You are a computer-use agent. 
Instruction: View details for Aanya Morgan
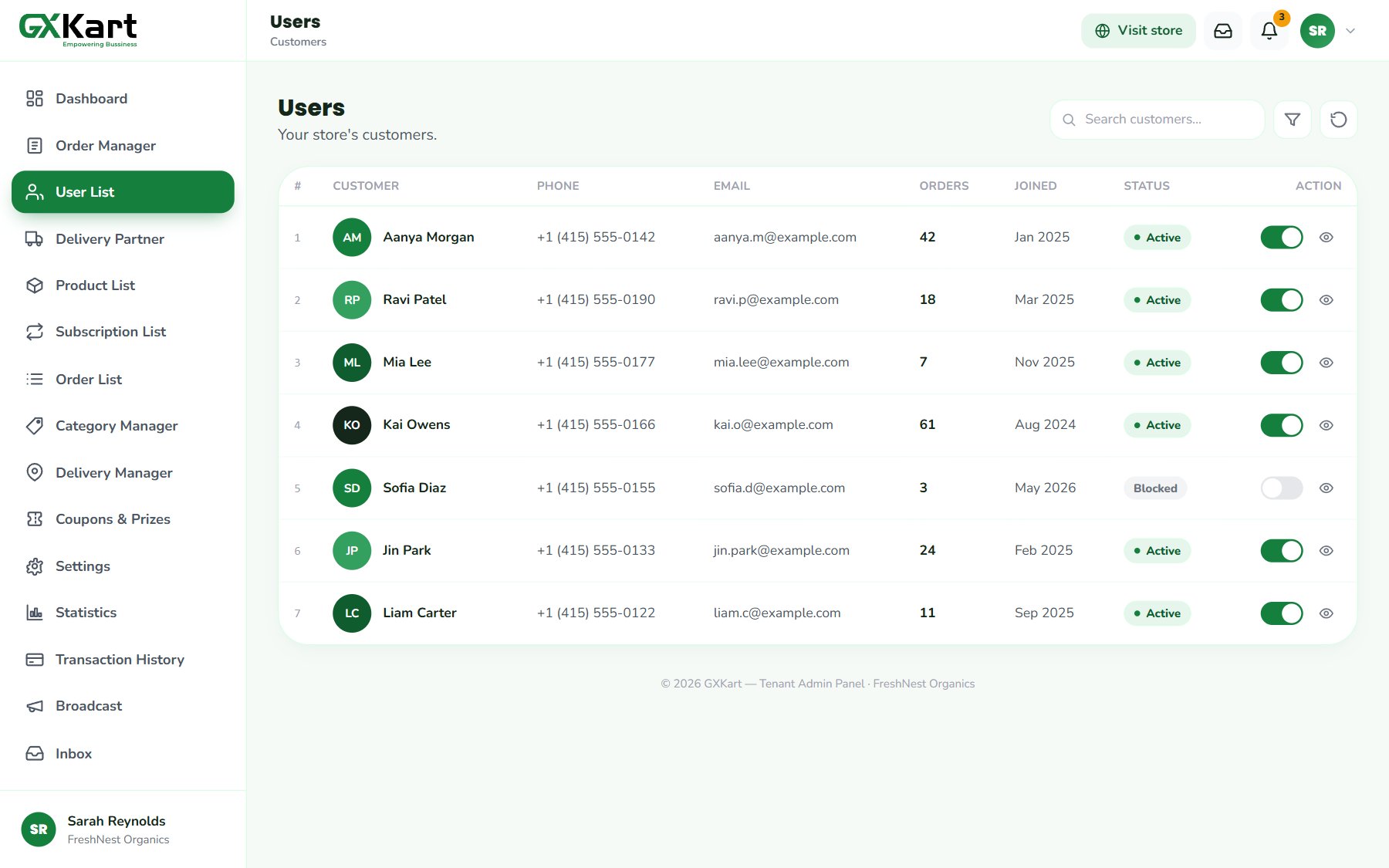(1326, 238)
